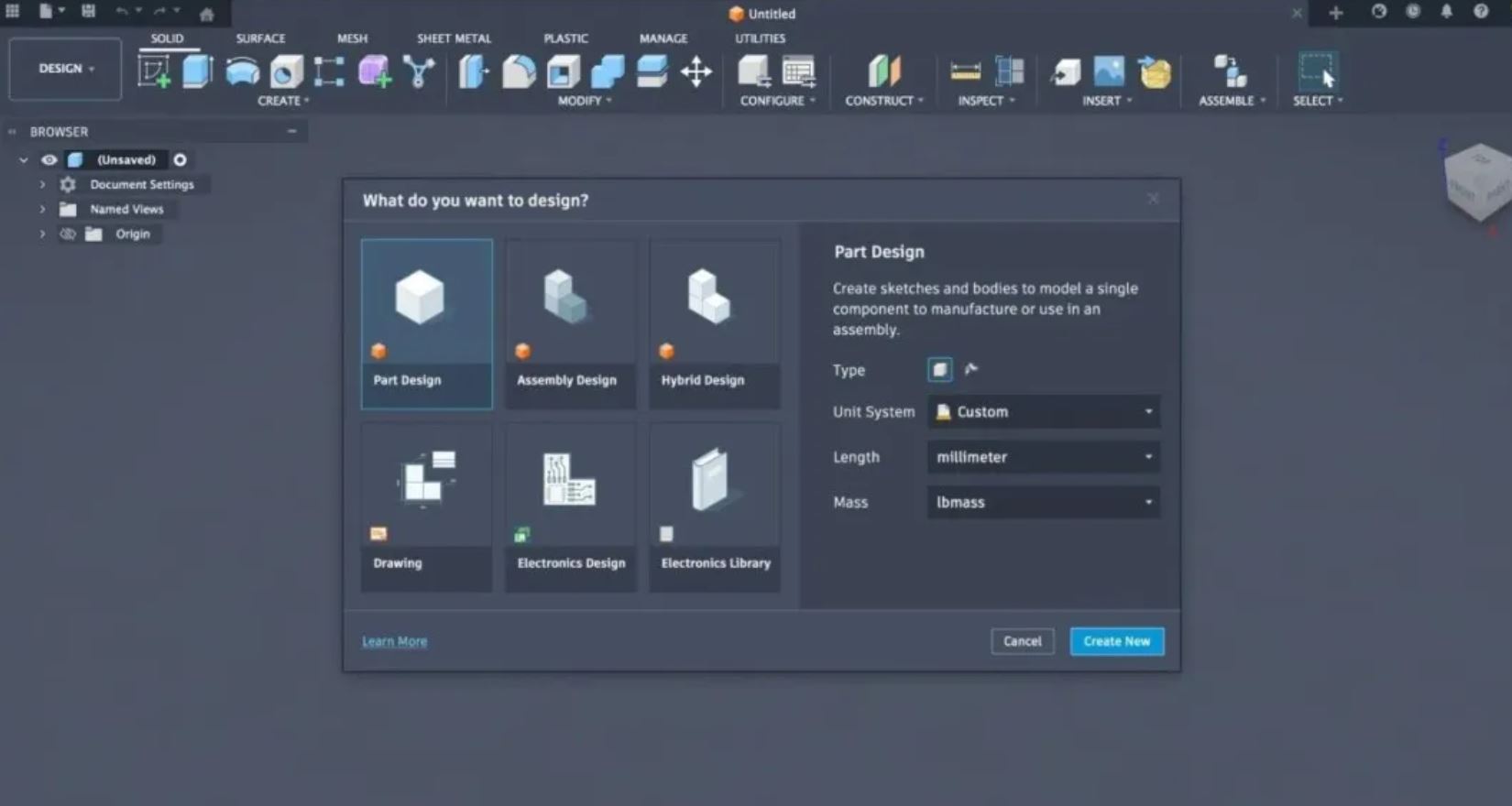This screenshot has width=1512, height=806.
Task: Click the Create Sketch icon
Action: (154, 71)
